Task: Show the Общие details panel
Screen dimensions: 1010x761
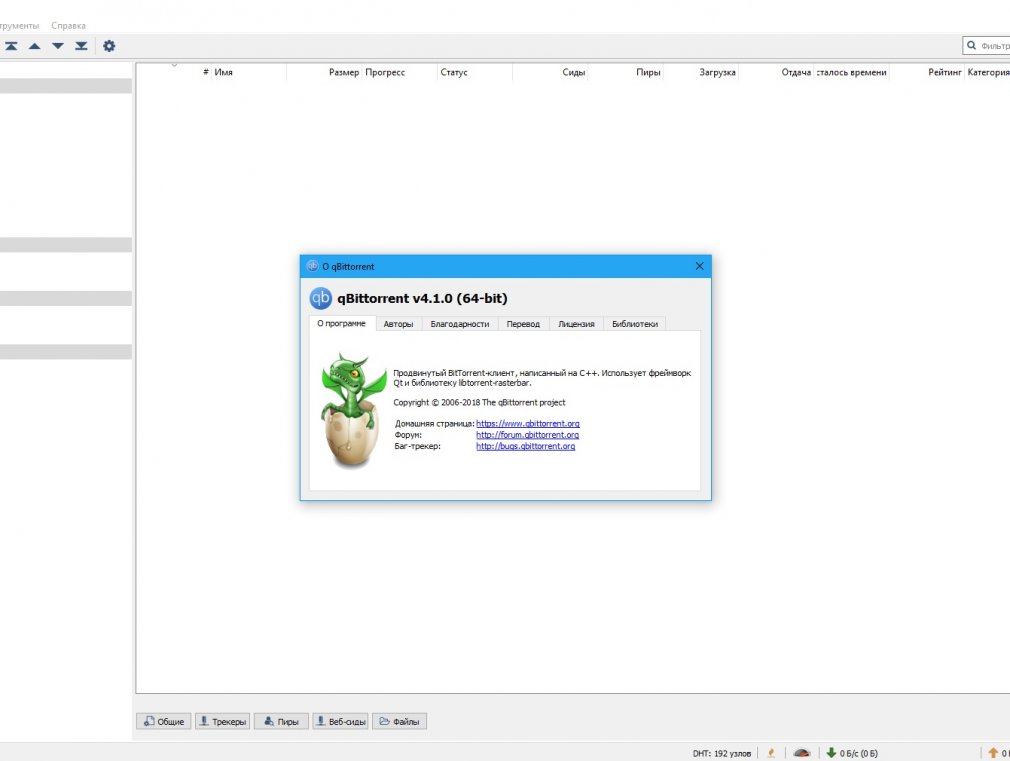Action: (164, 721)
